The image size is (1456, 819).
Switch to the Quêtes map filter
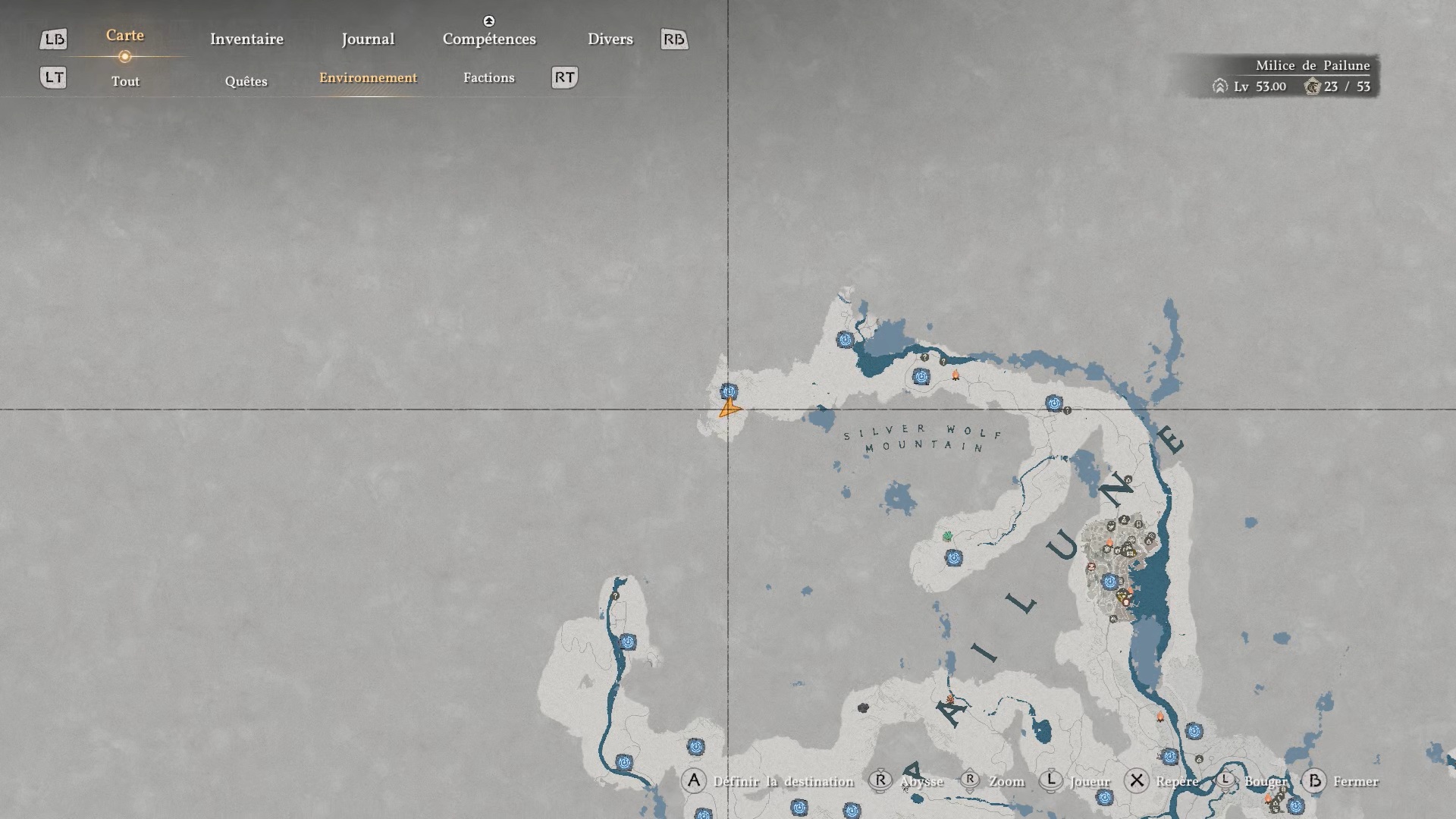246,81
